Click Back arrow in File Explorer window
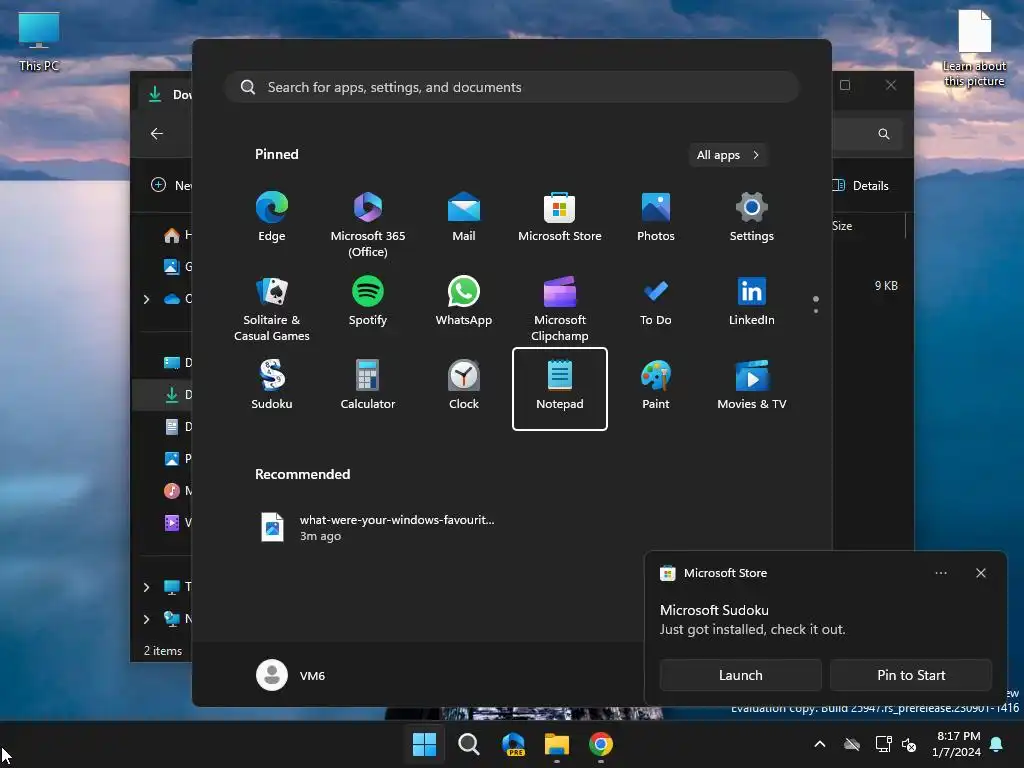The height and width of the screenshot is (768, 1024). pyautogui.click(x=157, y=133)
